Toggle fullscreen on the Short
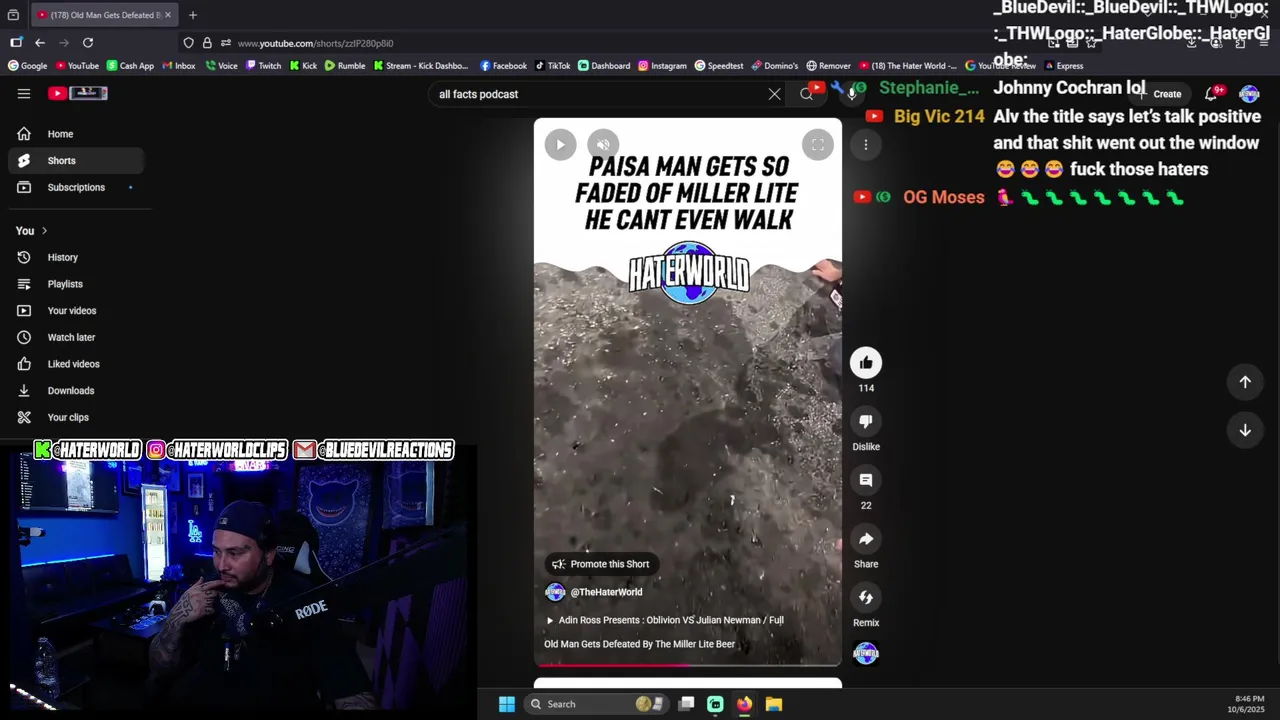1280x720 pixels. (x=817, y=144)
